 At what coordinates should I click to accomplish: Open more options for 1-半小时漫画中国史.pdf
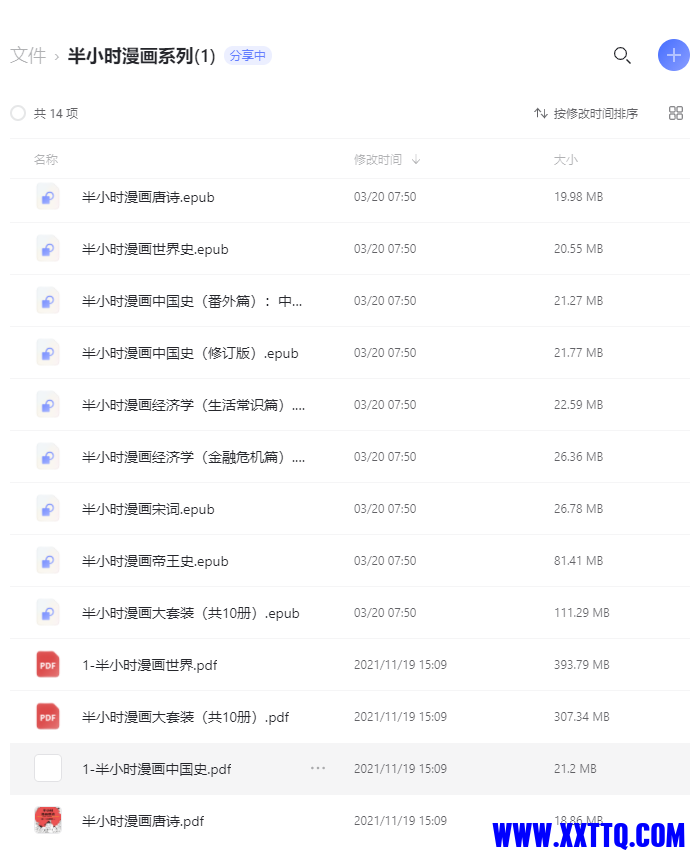tap(318, 768)
